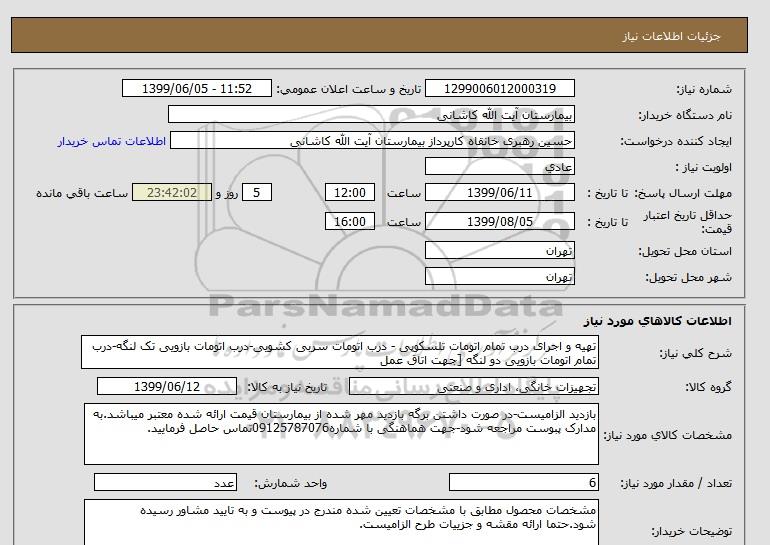The image size is (770, 545).
Task: Click the label تاریخ نیاز به کالا
Action: pyautogui.click(x=287, y=387)
